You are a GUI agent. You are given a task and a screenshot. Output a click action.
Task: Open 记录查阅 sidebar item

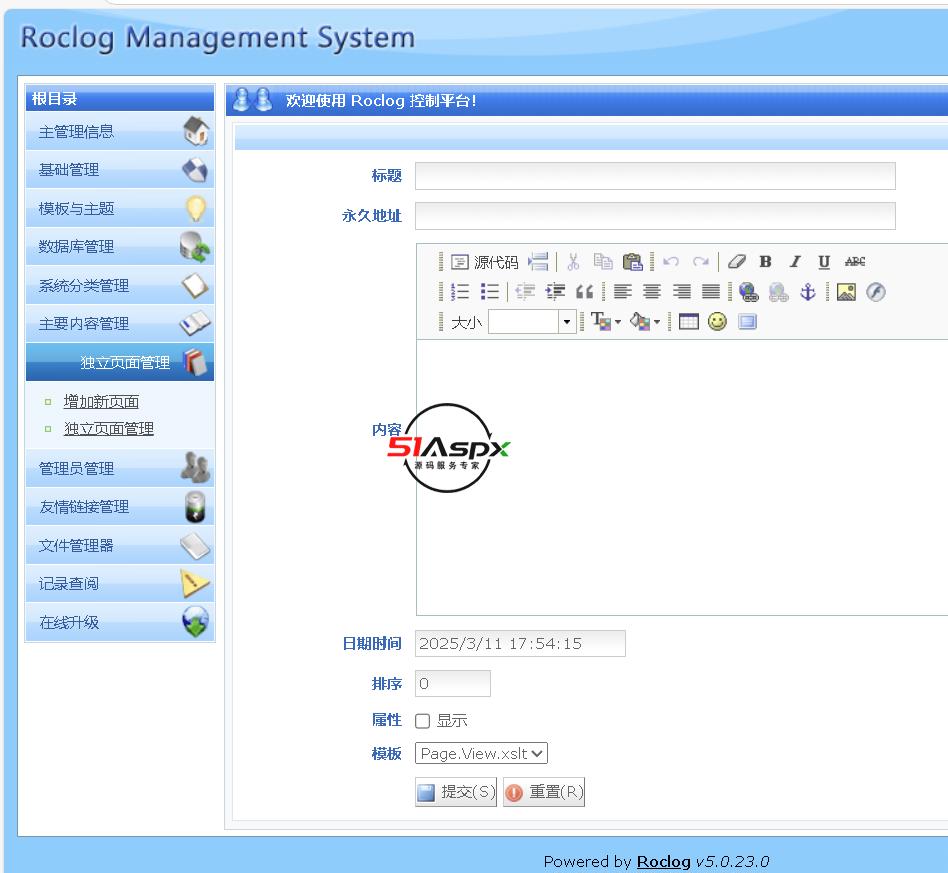click(x=120, y=583)
